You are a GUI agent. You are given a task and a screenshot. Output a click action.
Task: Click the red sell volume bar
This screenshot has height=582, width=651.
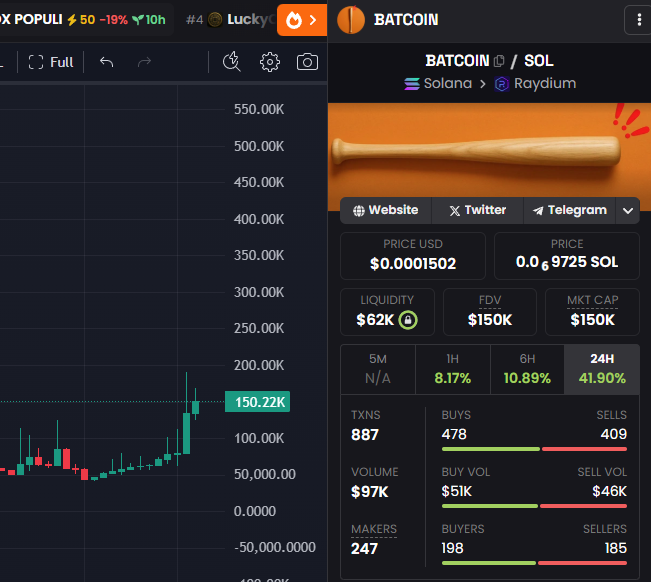pyautogui.click(x=583, y=506)
